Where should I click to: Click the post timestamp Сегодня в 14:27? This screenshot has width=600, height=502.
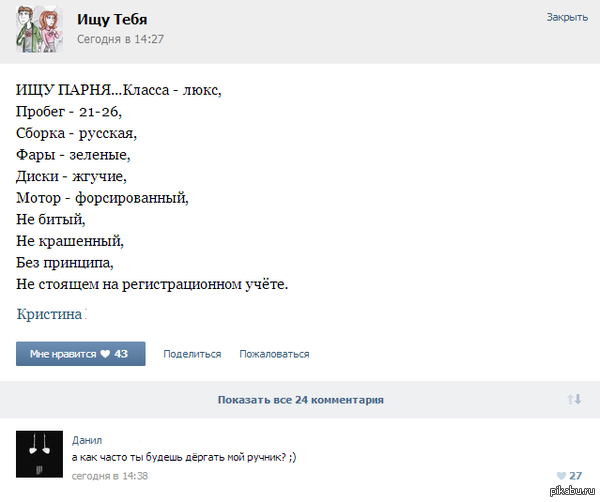click(x=121, y=39)
